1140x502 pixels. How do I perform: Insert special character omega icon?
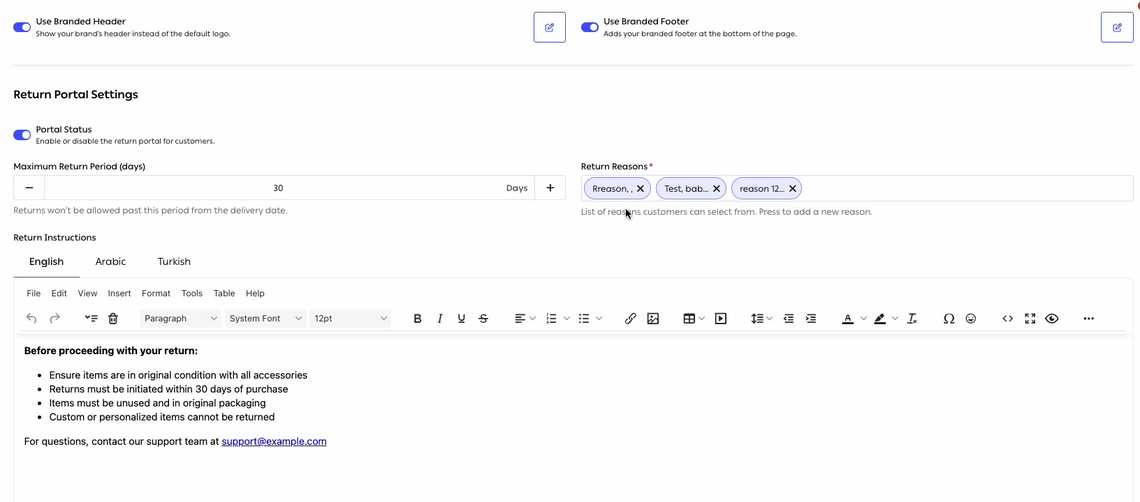tap(949, 319)
